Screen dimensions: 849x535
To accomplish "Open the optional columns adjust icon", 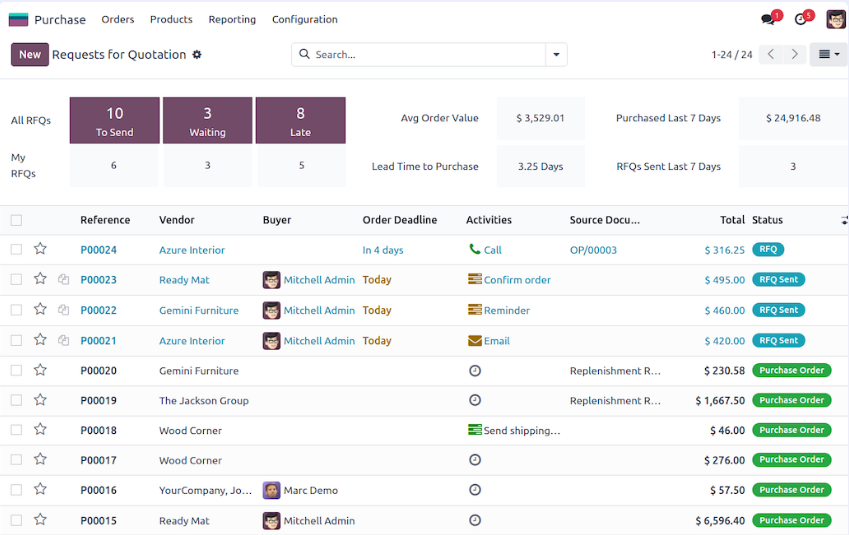I will coord(844,220).
